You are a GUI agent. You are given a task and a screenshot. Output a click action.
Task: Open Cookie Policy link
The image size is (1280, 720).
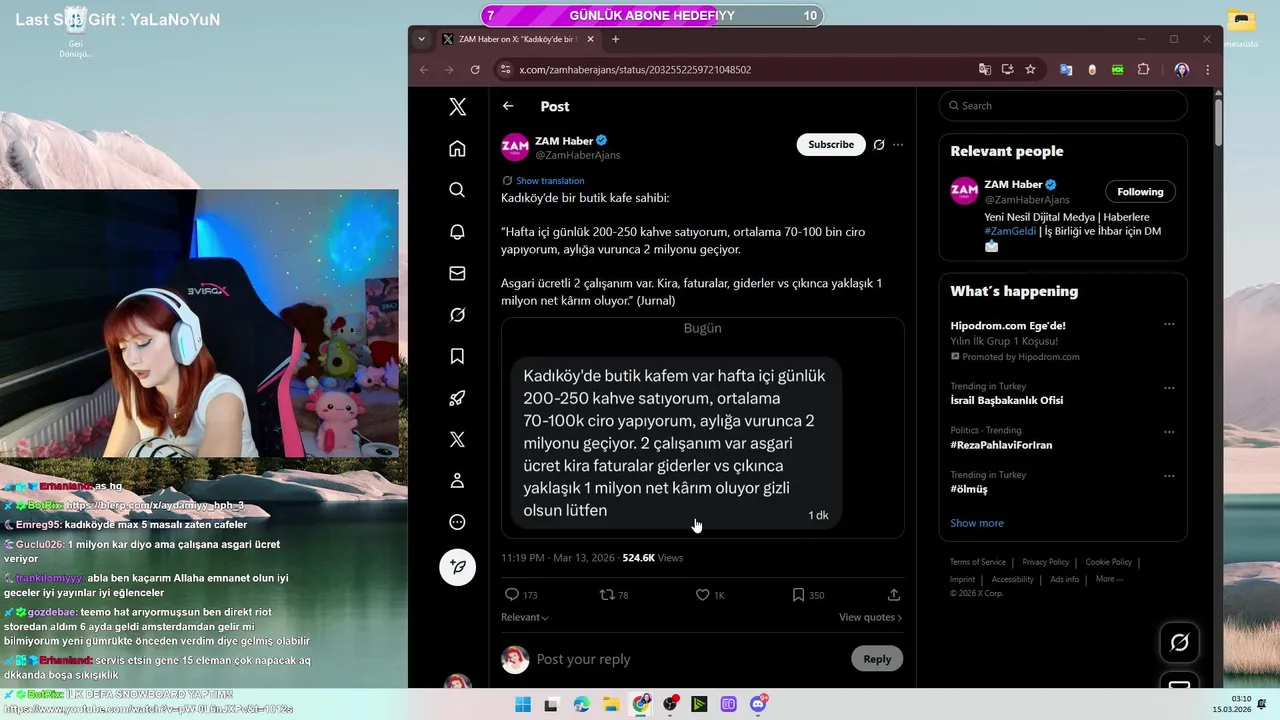[1108, 562]
